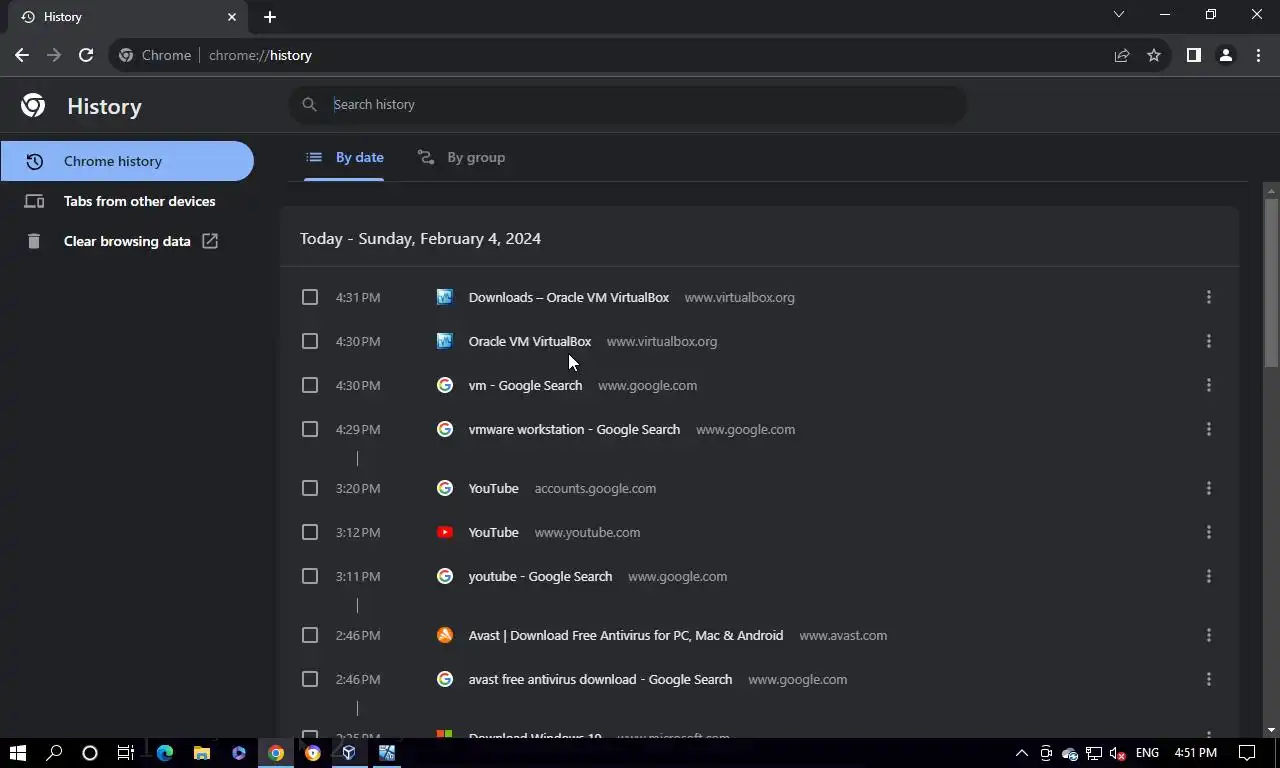Click the 4:51 PM taskbar clock
Screen dimensions: 1280x768
1196,753
